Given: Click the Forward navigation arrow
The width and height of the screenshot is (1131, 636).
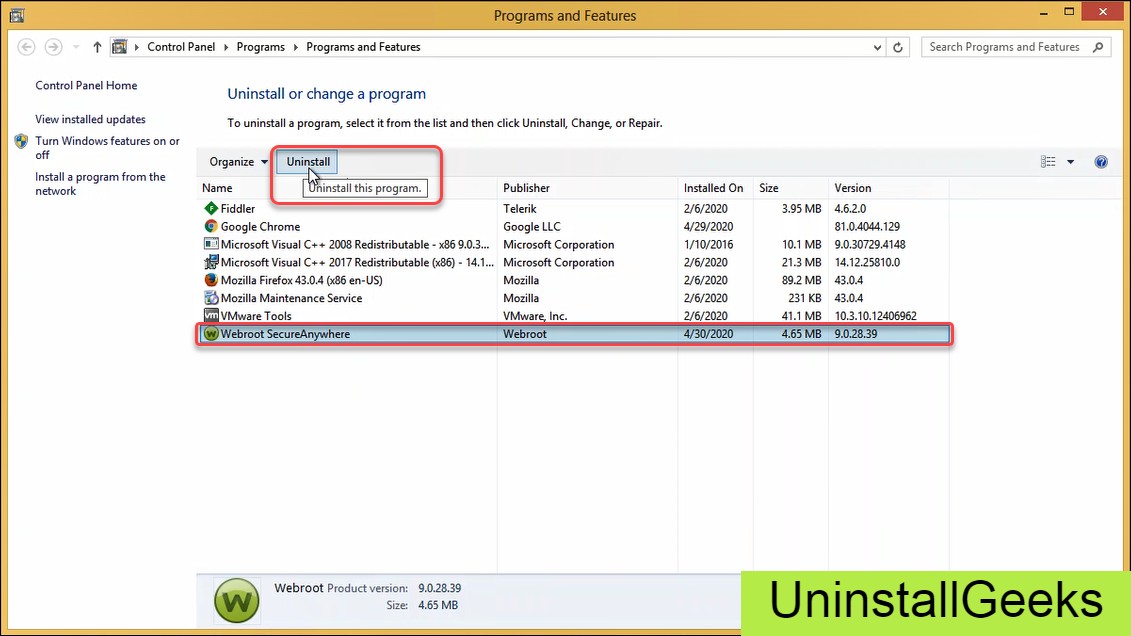Looking at the screenshot, I should (53, 47).
